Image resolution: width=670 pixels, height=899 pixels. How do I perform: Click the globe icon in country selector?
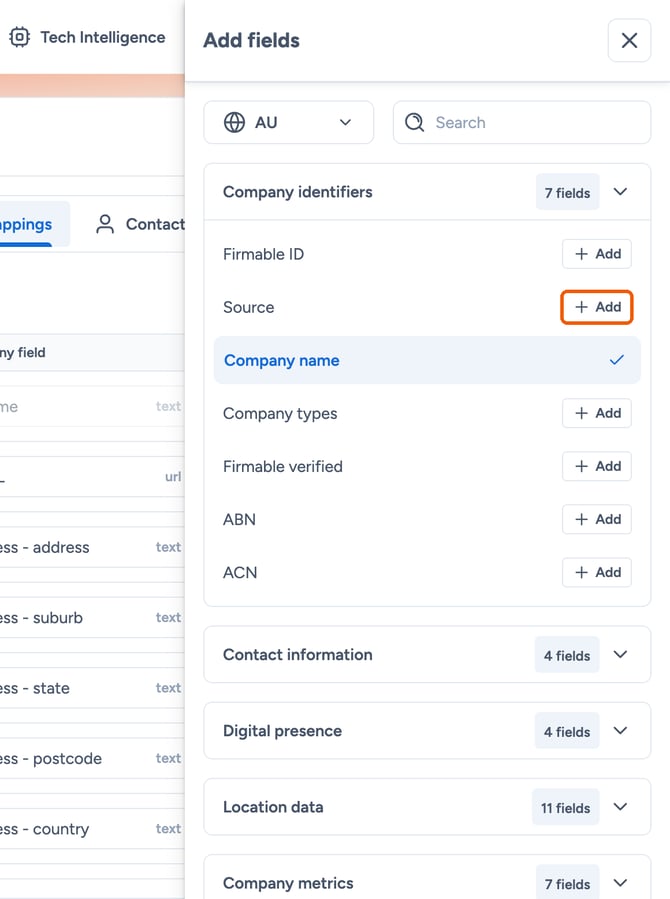234,122
